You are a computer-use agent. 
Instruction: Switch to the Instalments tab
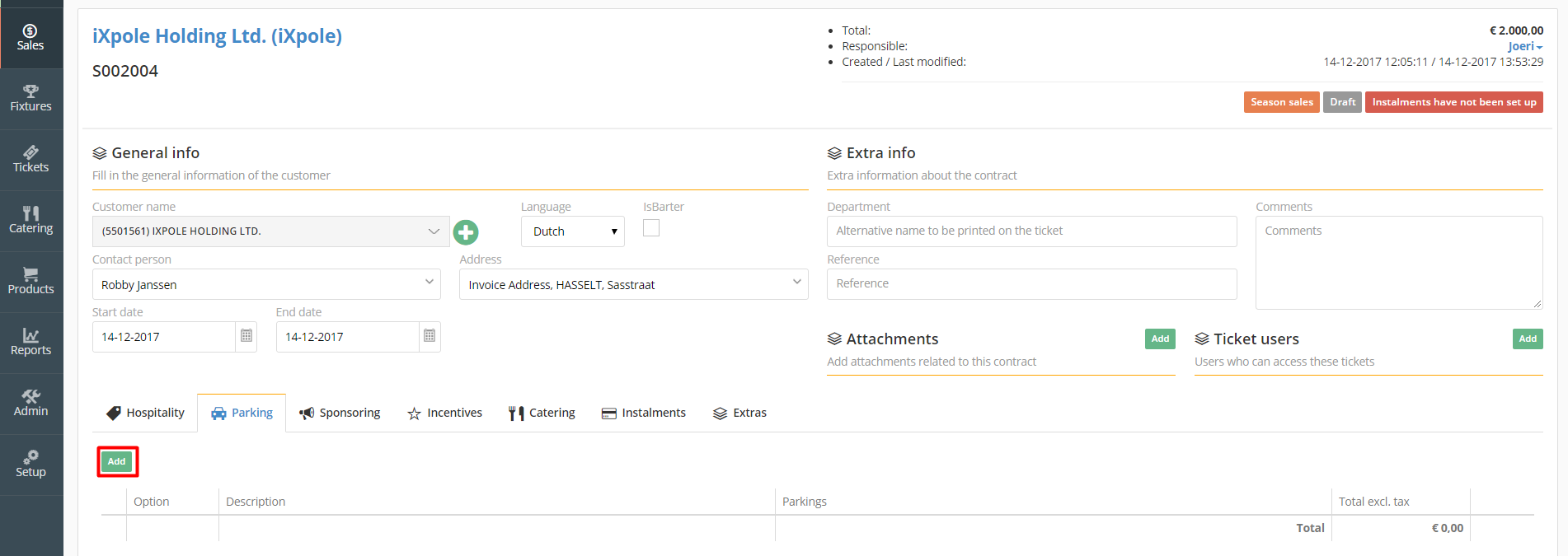[x=643, y=413]
